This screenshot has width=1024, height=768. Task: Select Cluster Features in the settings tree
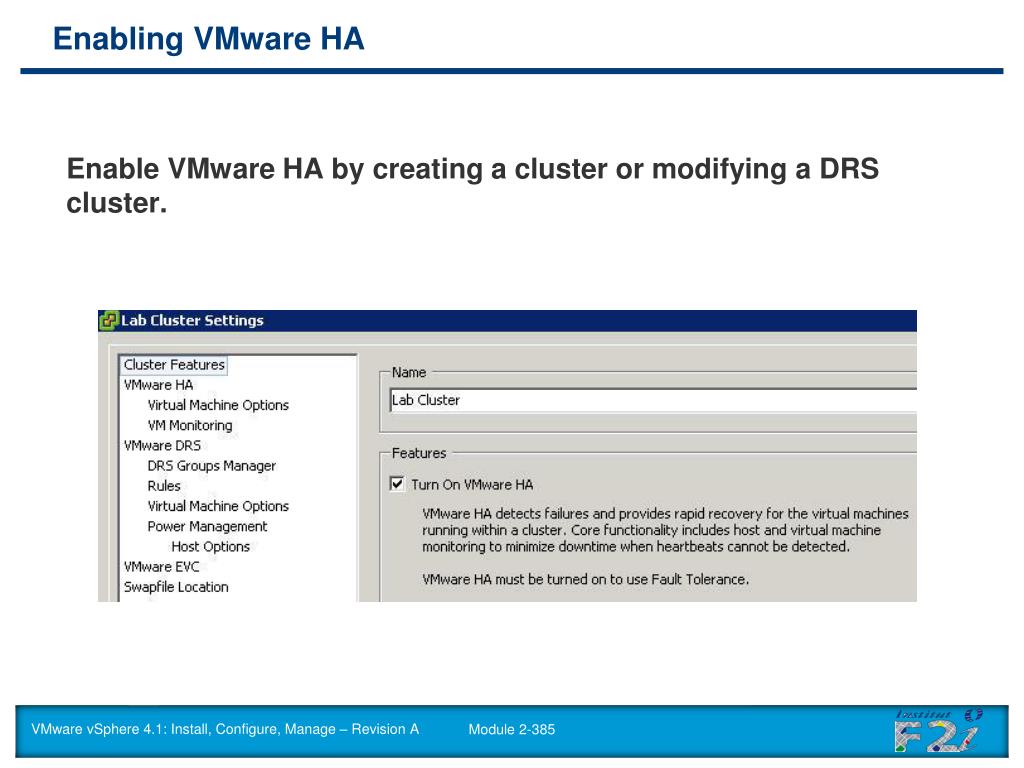pyautogui.click(x=174, y=364)
